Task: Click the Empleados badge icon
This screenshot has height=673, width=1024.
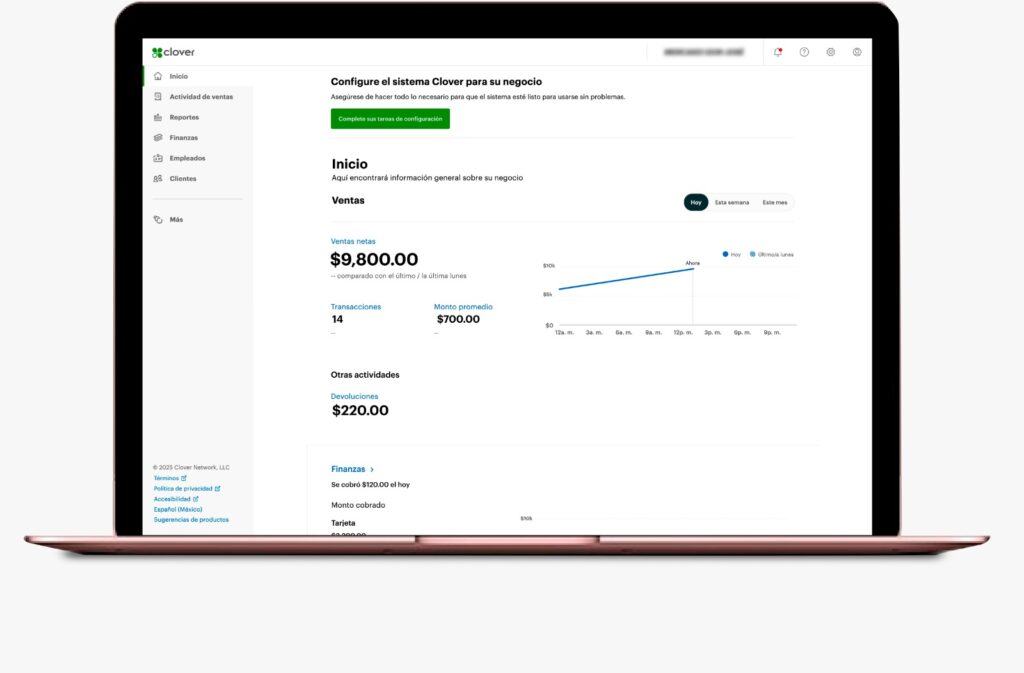Action: pyautogui.click(x=158, y=158)
